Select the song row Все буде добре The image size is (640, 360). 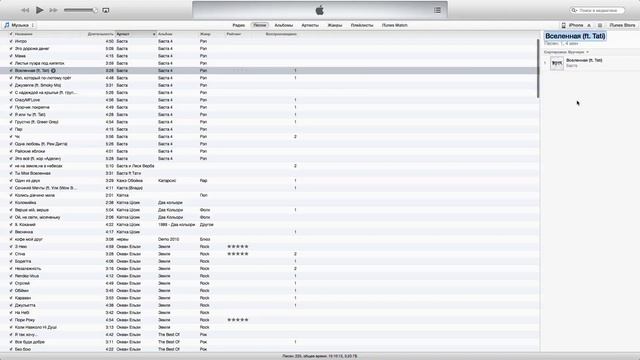269,342
